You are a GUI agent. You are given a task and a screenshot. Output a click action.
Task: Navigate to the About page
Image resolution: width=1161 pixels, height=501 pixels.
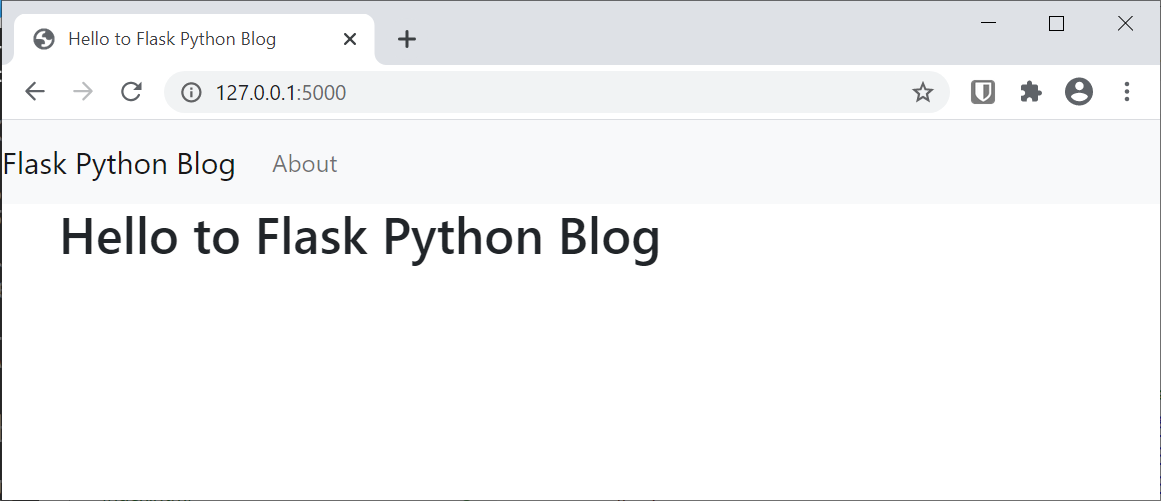305,164
